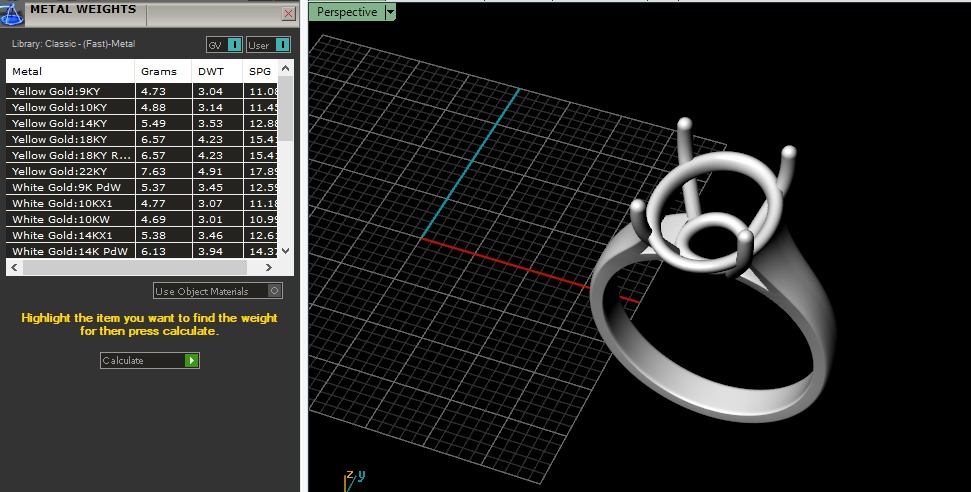Click the 7.63 grams value
This screenshot has width=971, height=492.
pyautogui.click(x=153, y=172)
